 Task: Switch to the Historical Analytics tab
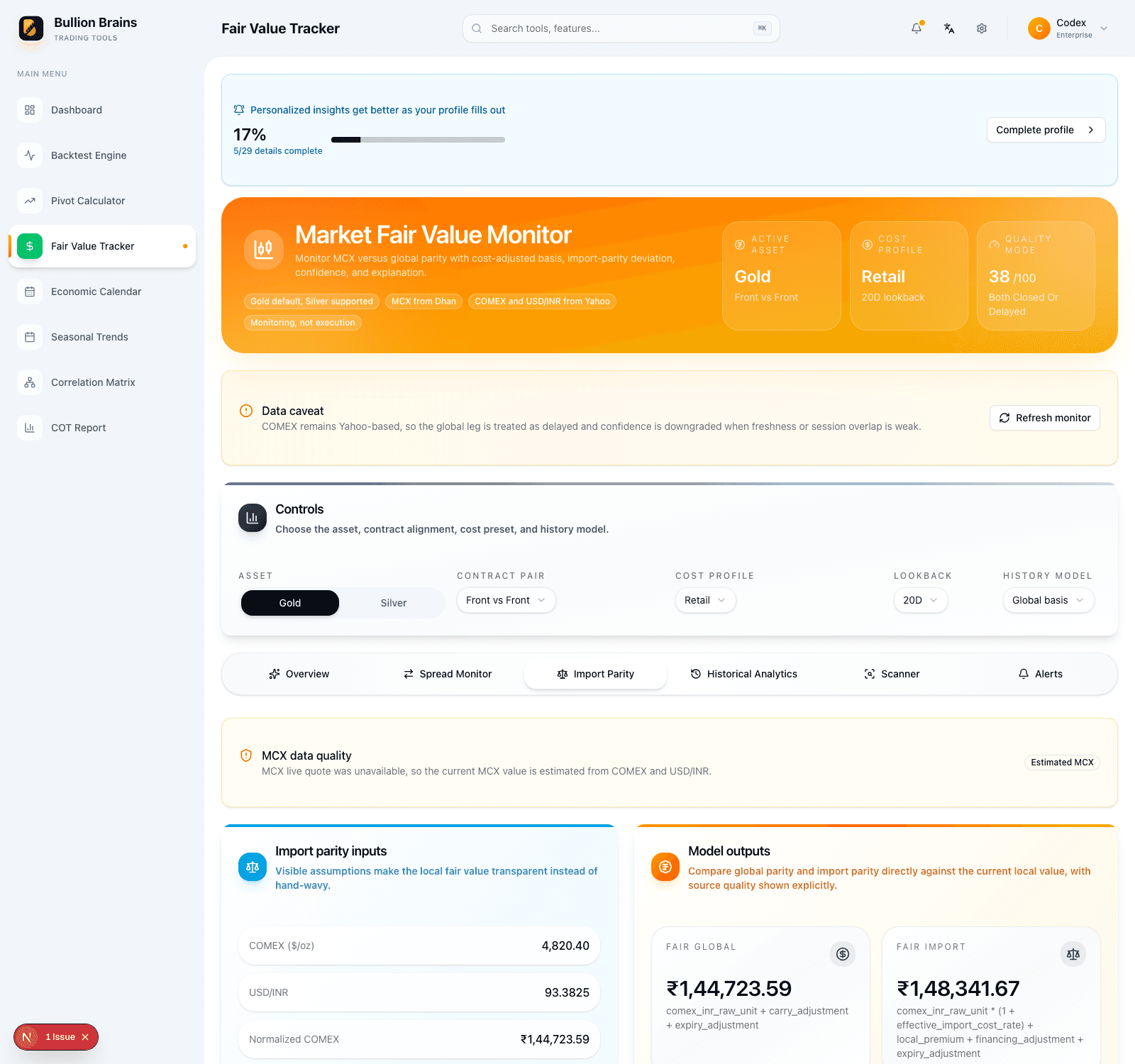click(x=743, y=674)
